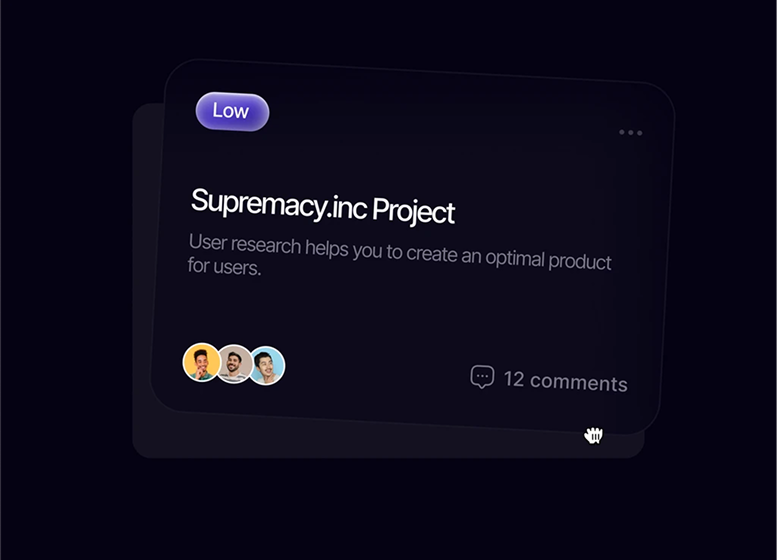Click the description text 'for users.'
Screen dimensions: 777x560
click(224, 266)
